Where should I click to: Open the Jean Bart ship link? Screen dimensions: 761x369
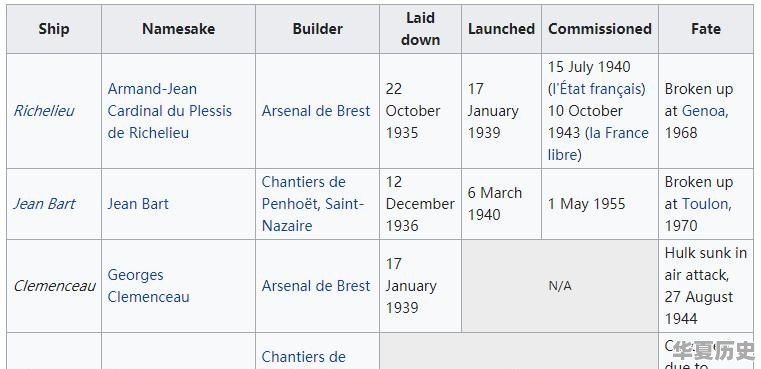[44, 204]
